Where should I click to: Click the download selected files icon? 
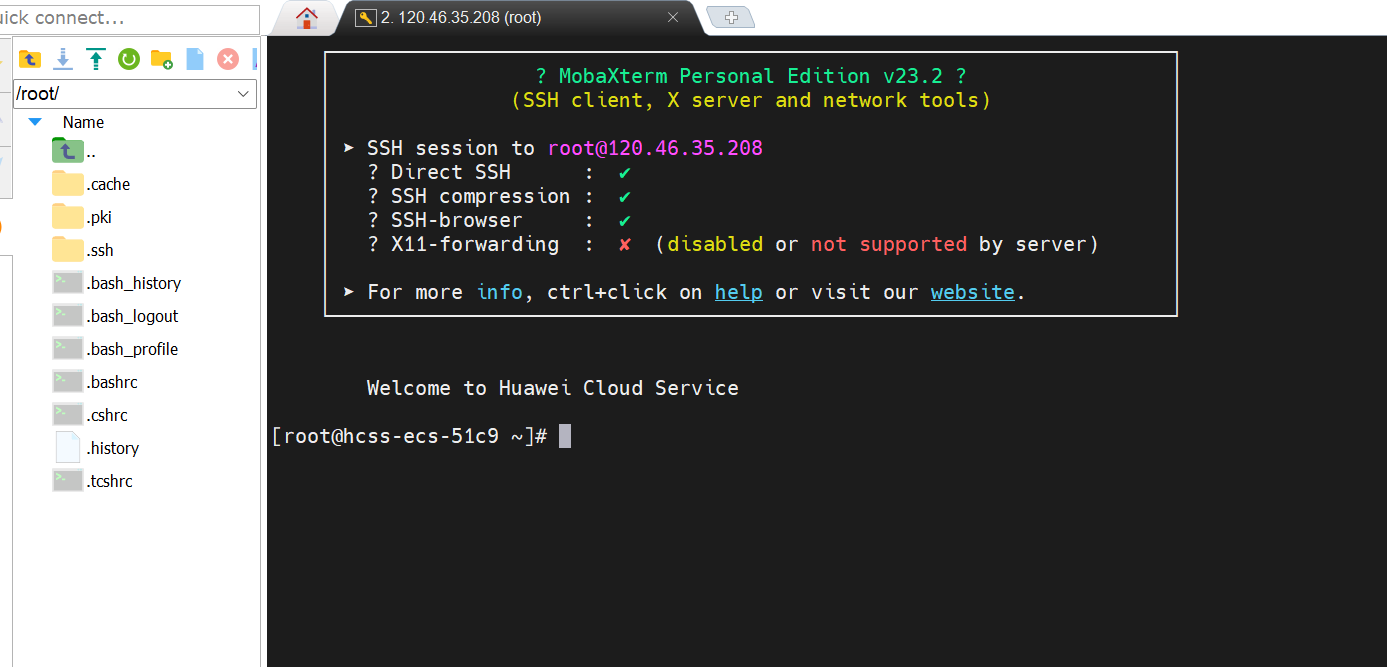(x=63, y=60)
